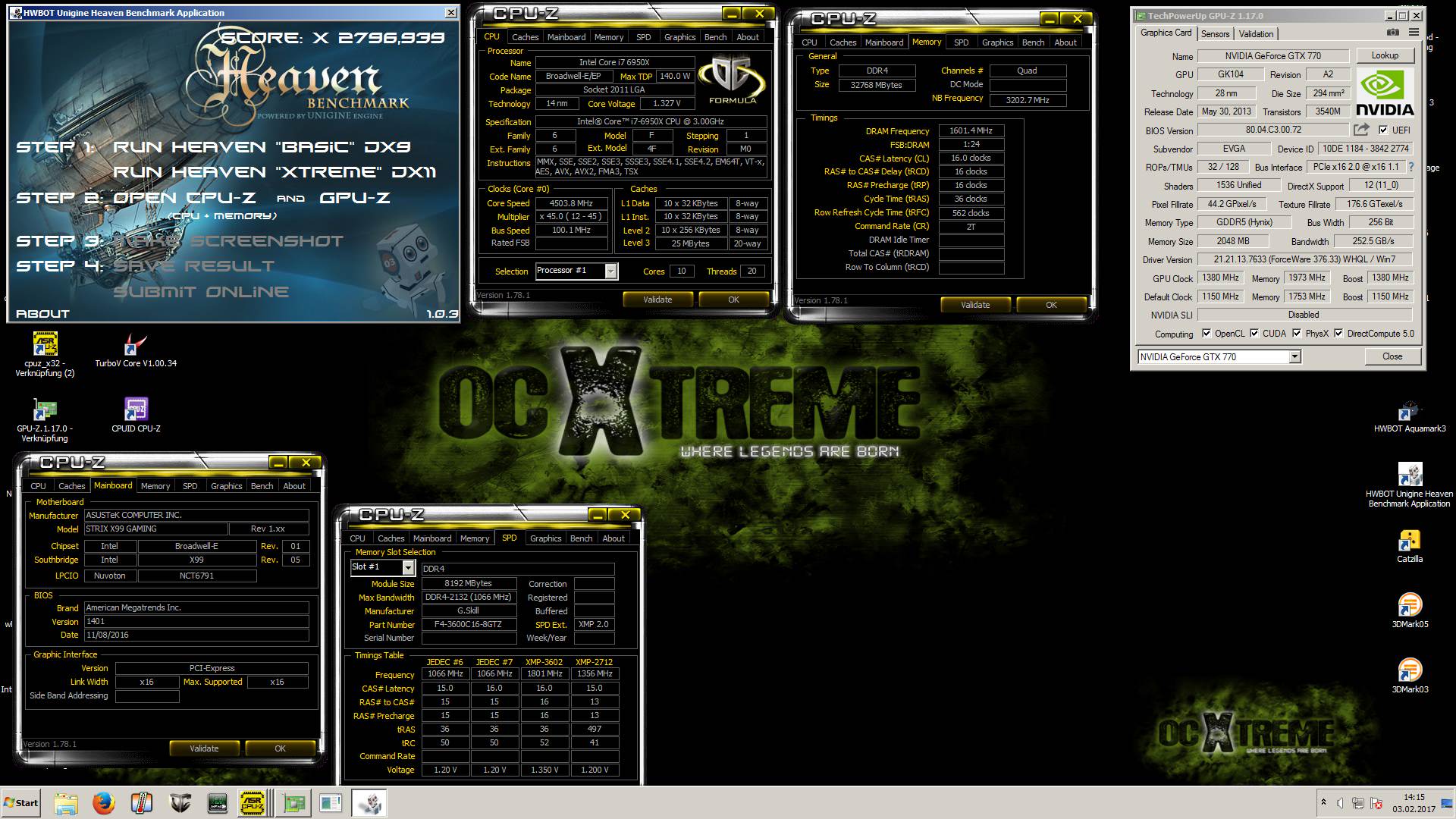Click the volume speaker tray icon
This screenshot has width=1456, height=819.
tap(1341, 803)
